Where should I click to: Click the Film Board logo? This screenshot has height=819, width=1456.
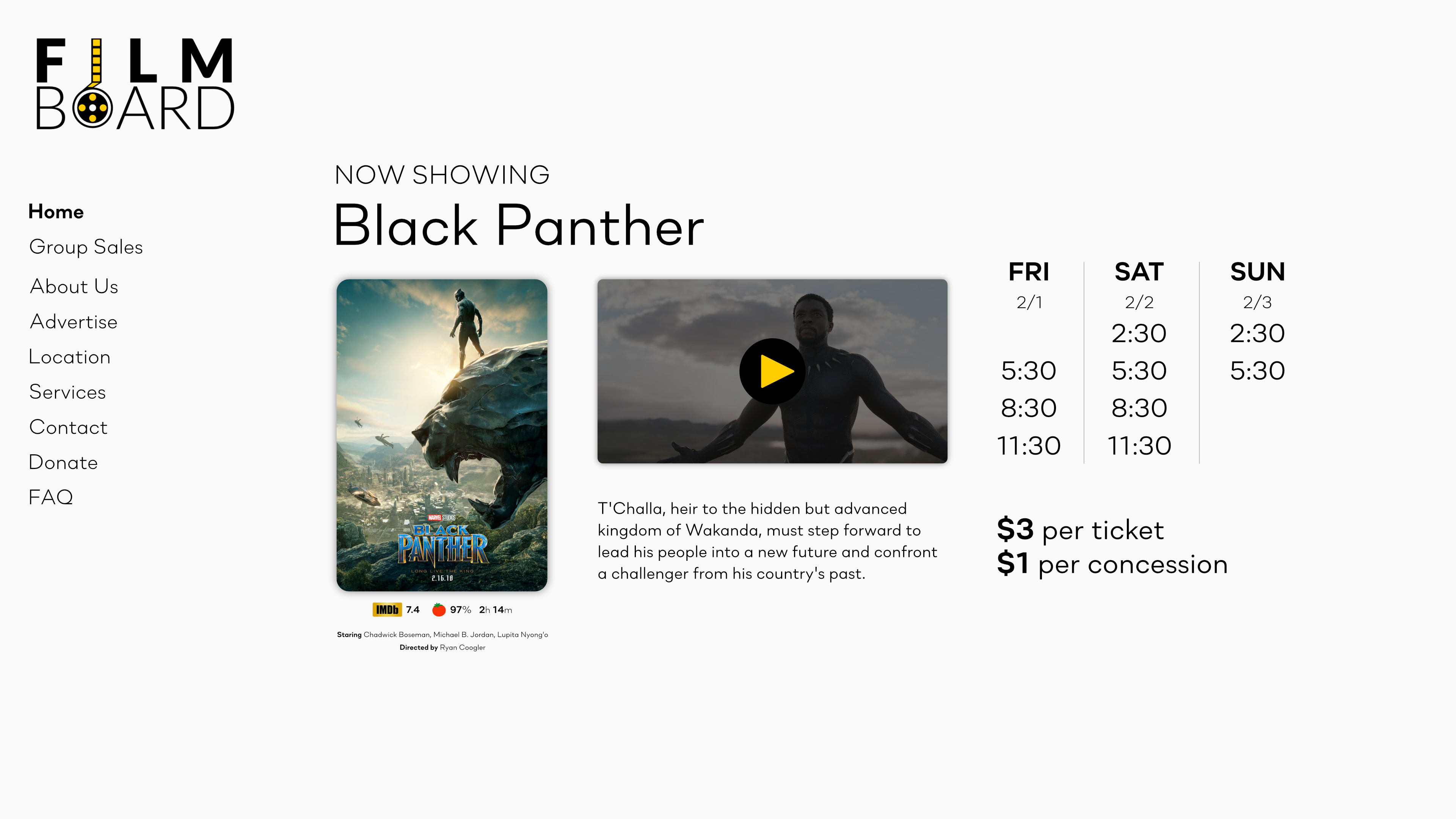135,84
